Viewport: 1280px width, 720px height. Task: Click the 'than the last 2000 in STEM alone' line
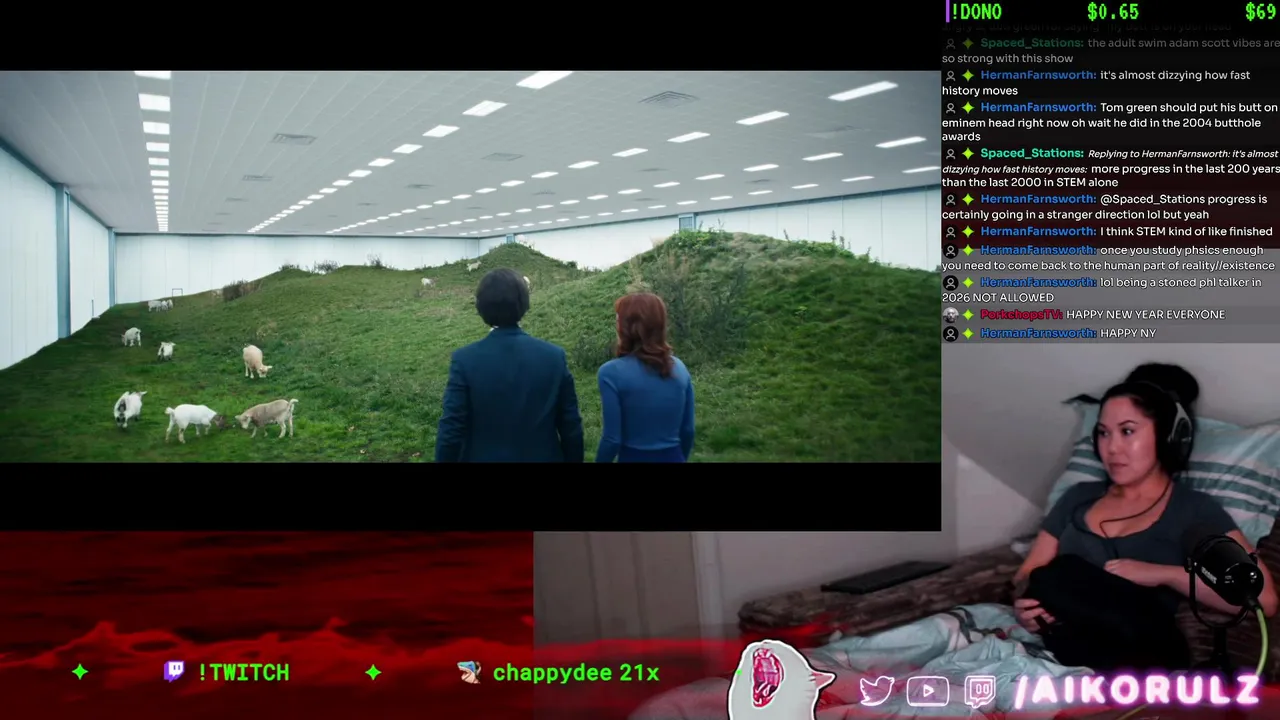click(x=1030, y=183)
